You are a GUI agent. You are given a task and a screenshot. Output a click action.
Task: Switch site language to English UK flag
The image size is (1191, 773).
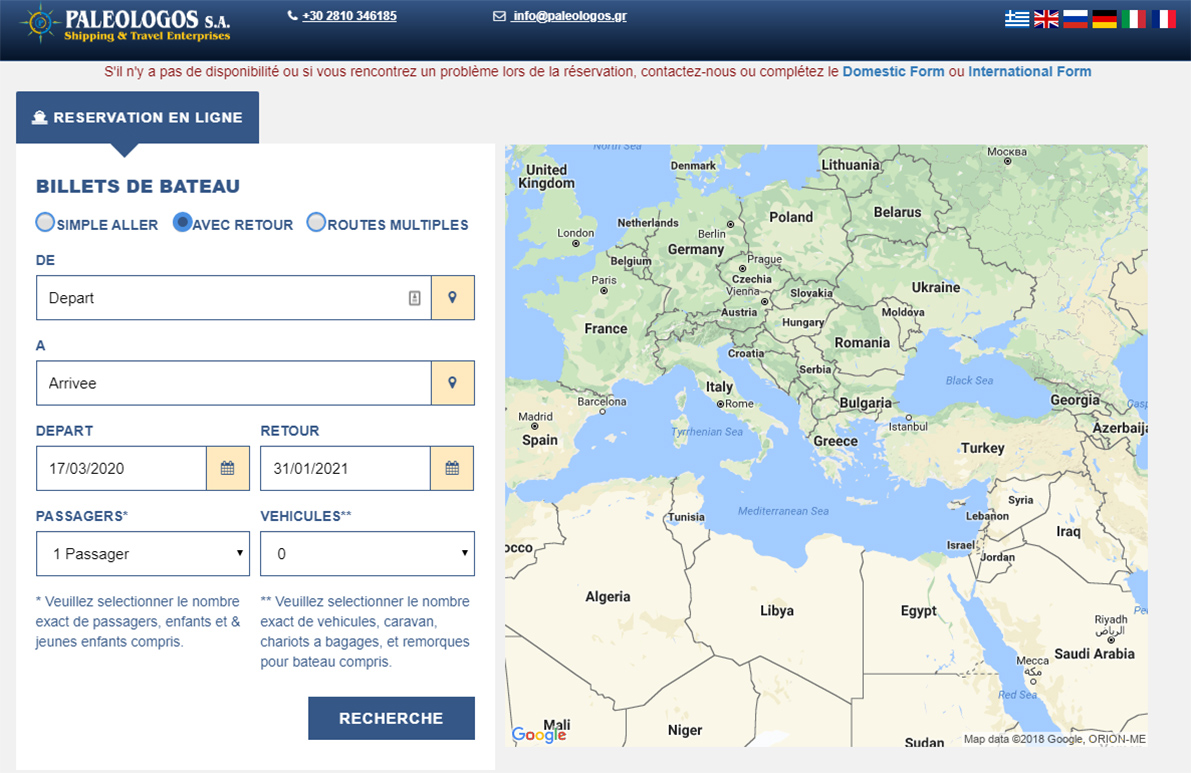coord(1046,19)
